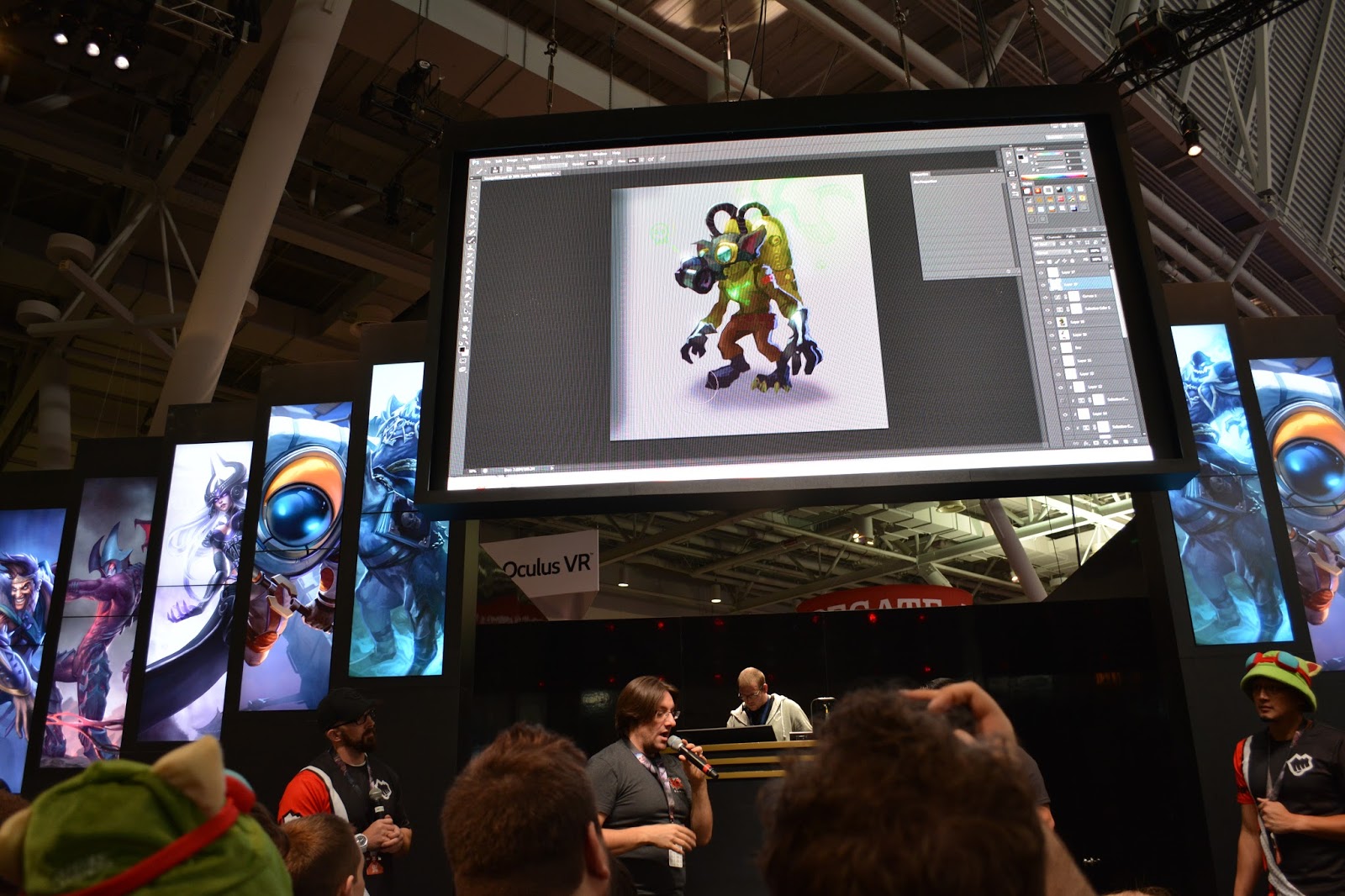The height and width of the screenshot is (896, 1345).
Task: Hide the Curves adjustment layer
Action: 1045,298
